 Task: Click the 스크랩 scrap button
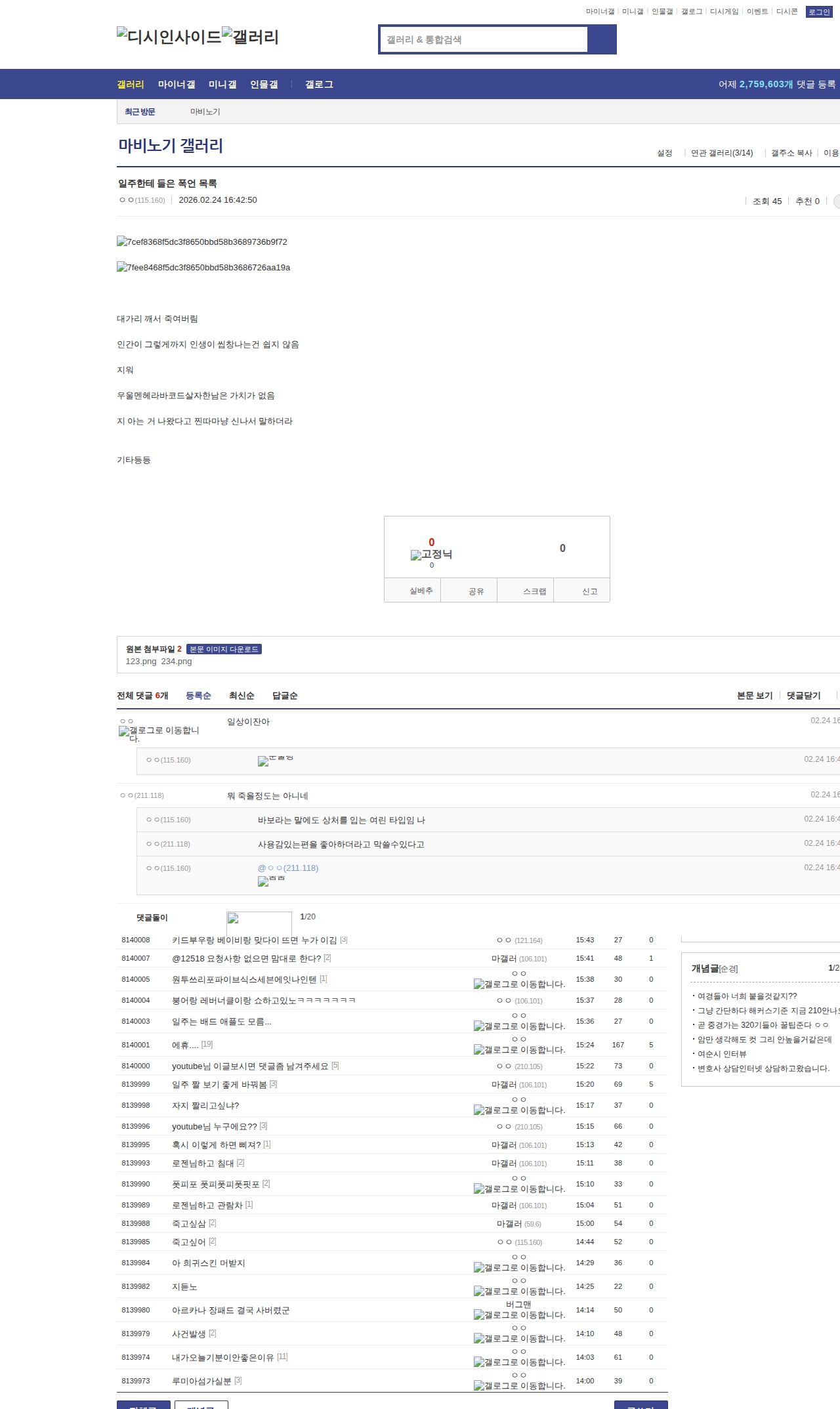(x=526, y=591)
